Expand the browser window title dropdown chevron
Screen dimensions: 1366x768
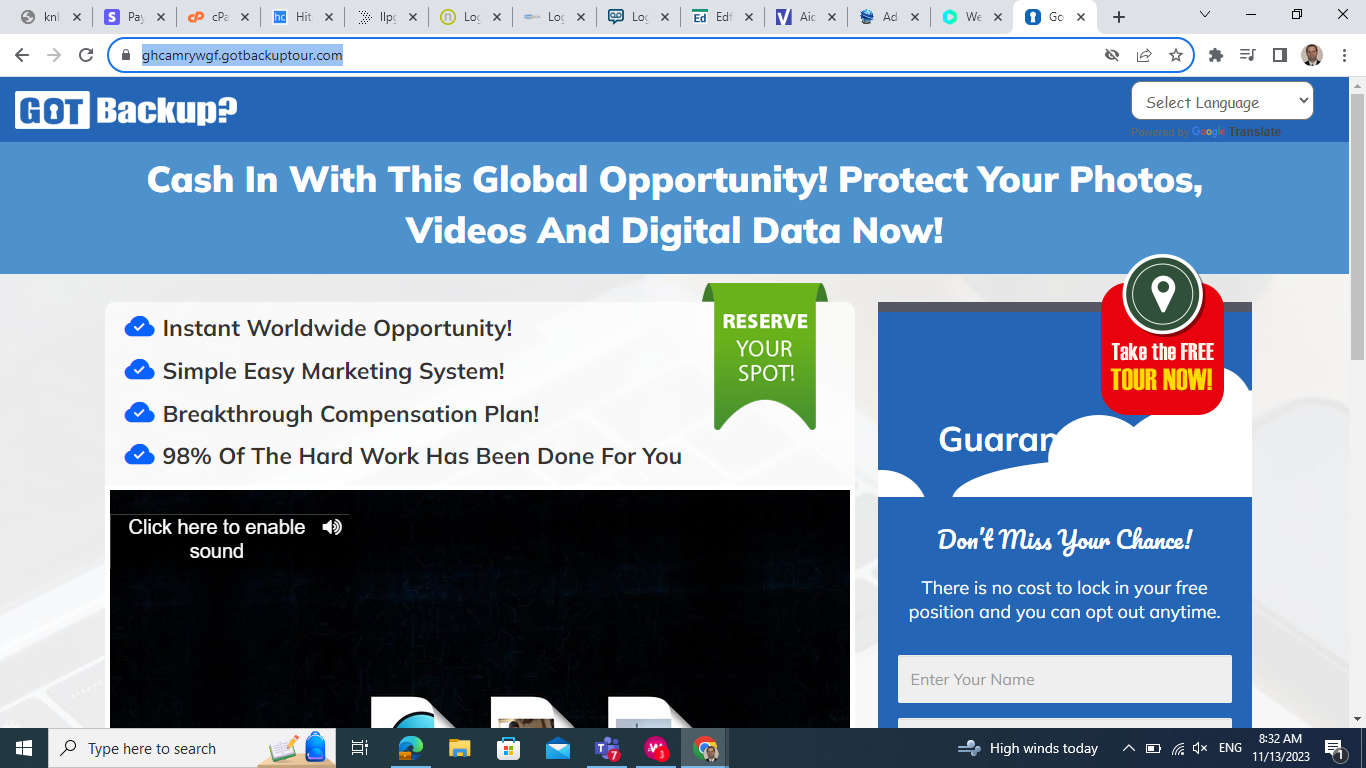tap(1204, 16)
